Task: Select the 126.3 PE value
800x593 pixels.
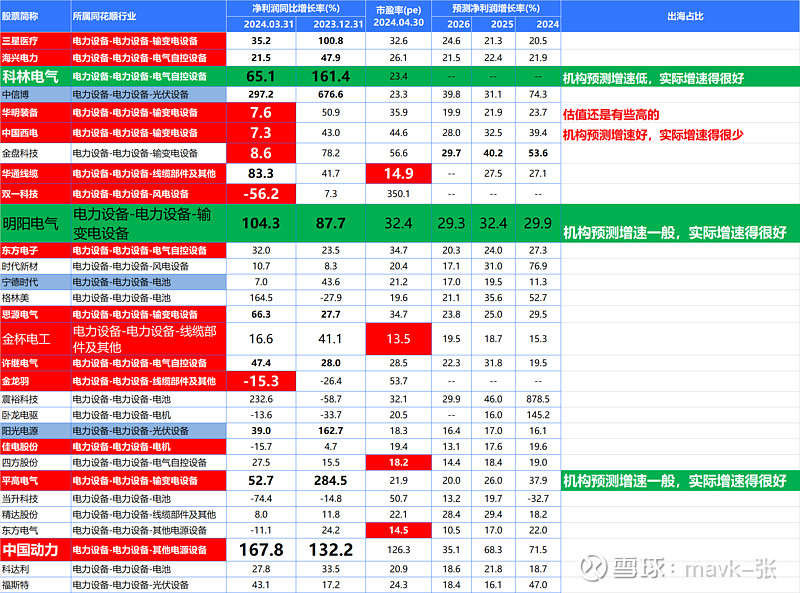Action: click(398, 550)
